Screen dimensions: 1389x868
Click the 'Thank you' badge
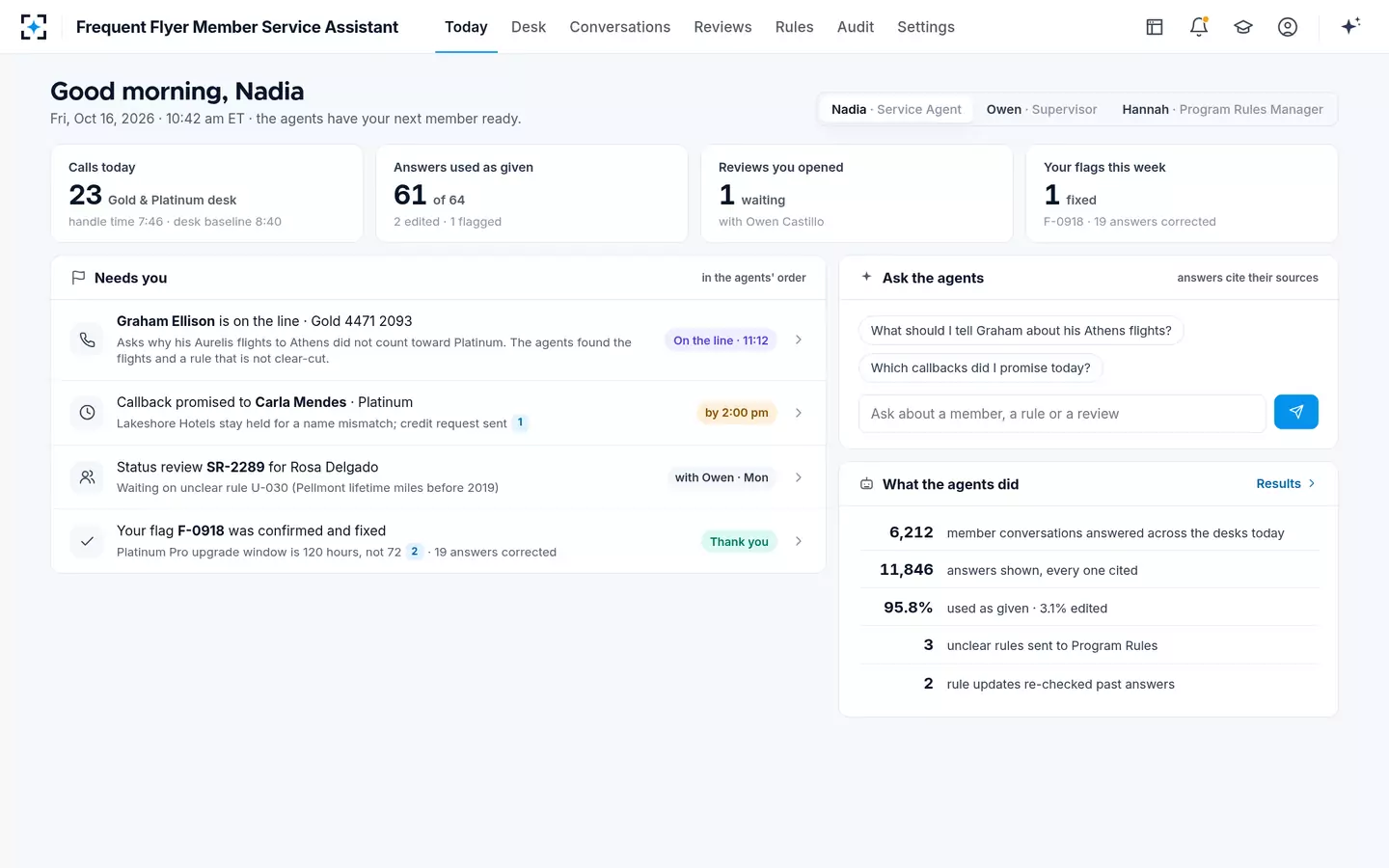click(x=739, y=542)
